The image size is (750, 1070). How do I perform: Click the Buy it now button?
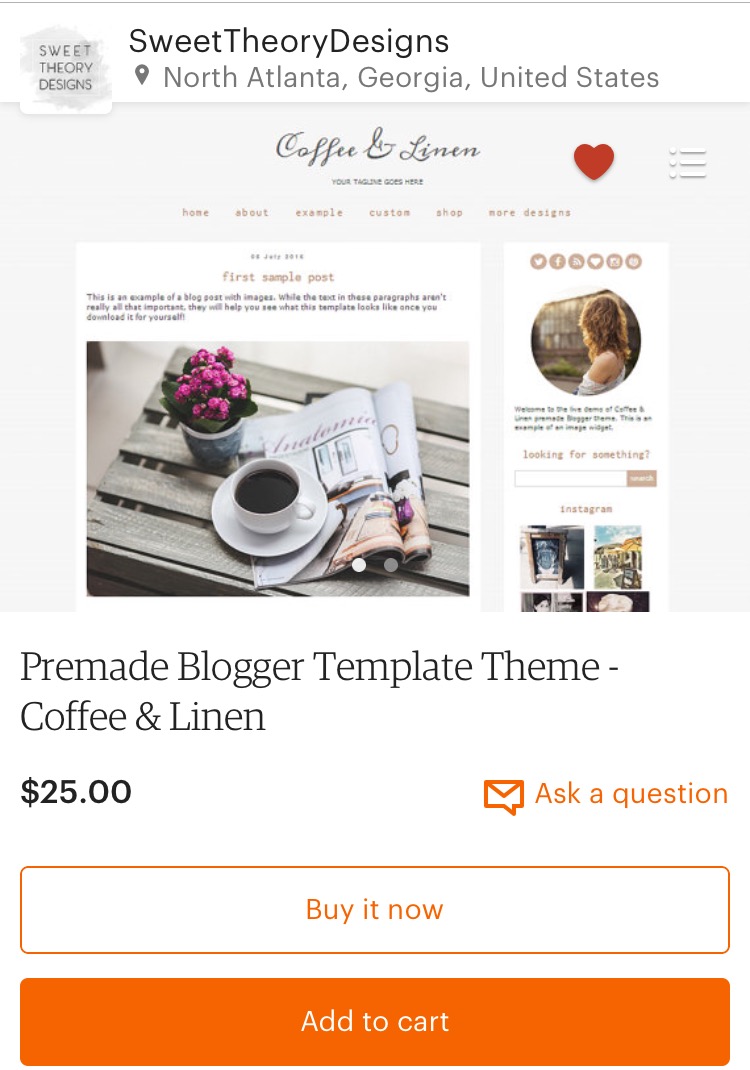(x=375, y=910)
